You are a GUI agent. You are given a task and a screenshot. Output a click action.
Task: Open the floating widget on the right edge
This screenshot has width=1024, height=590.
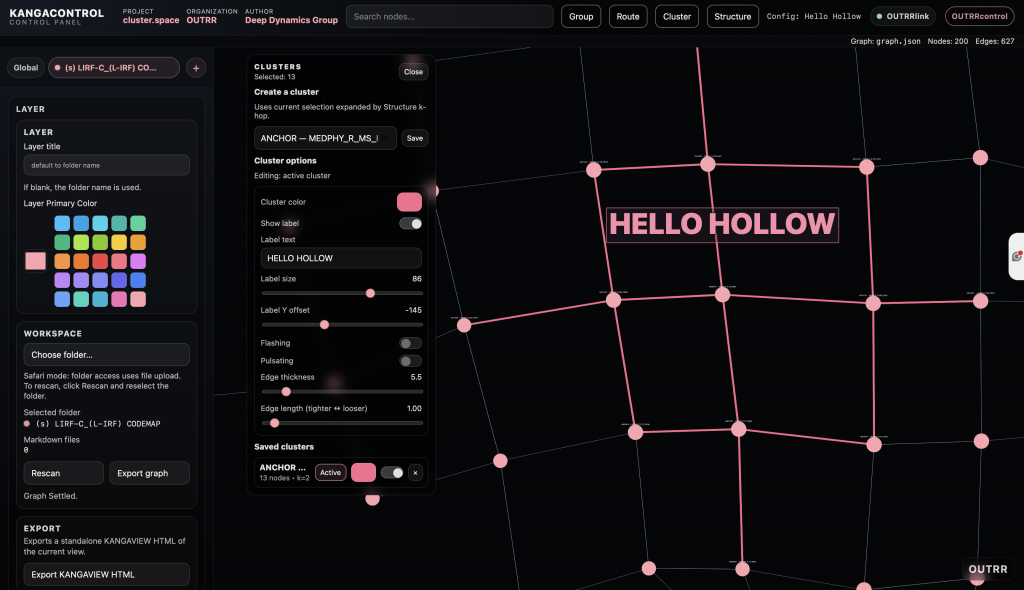click(1016, 256)
